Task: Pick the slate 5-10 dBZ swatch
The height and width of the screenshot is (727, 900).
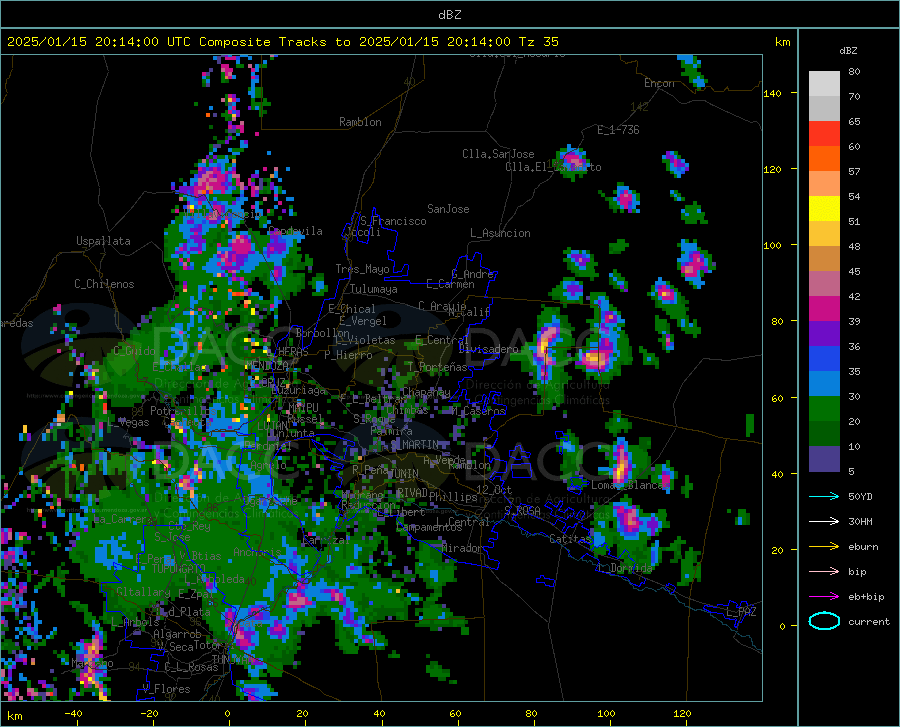Action: click(824, 459)
